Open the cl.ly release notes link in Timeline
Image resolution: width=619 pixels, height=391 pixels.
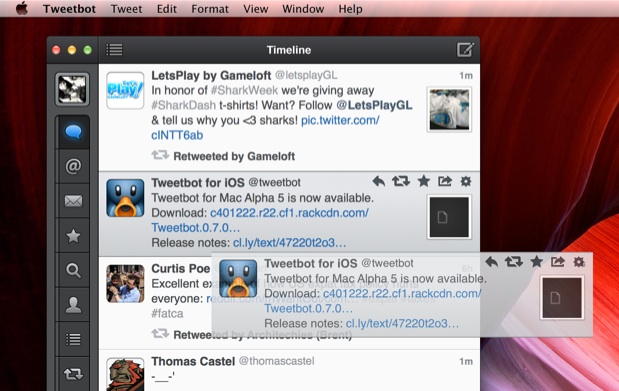click(x=289, y=242)
